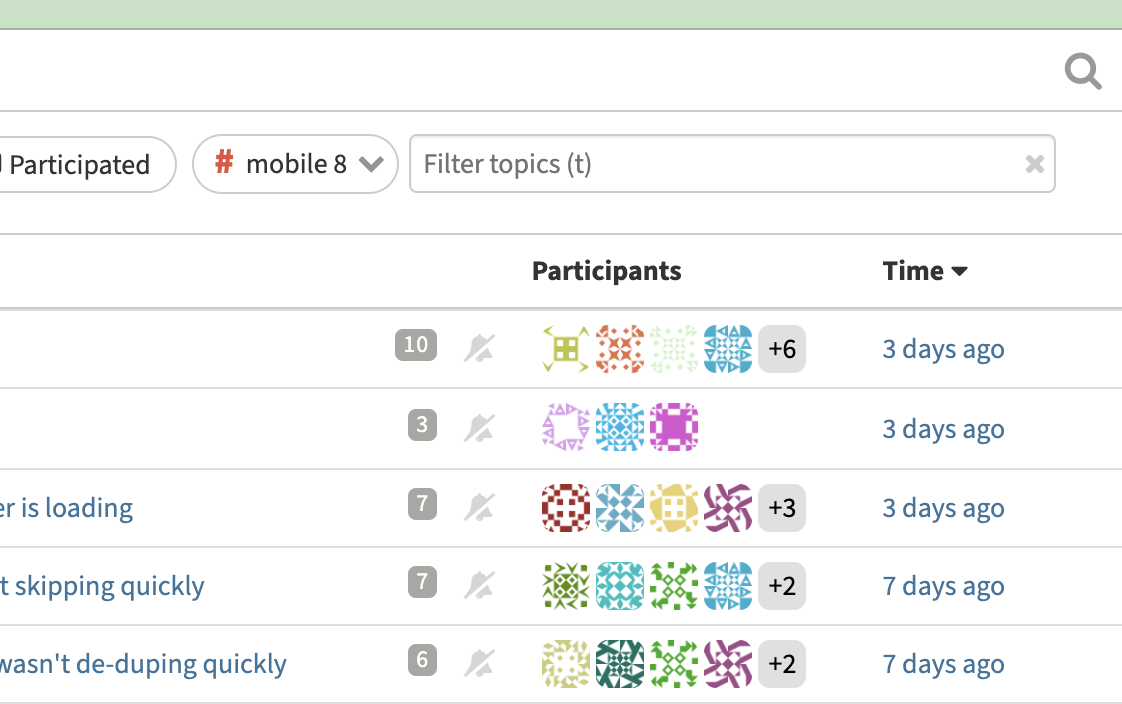Screen dimensions: 1122x704
Task: Open the mobile 8 channel dropdown
Action: point(296,164)
